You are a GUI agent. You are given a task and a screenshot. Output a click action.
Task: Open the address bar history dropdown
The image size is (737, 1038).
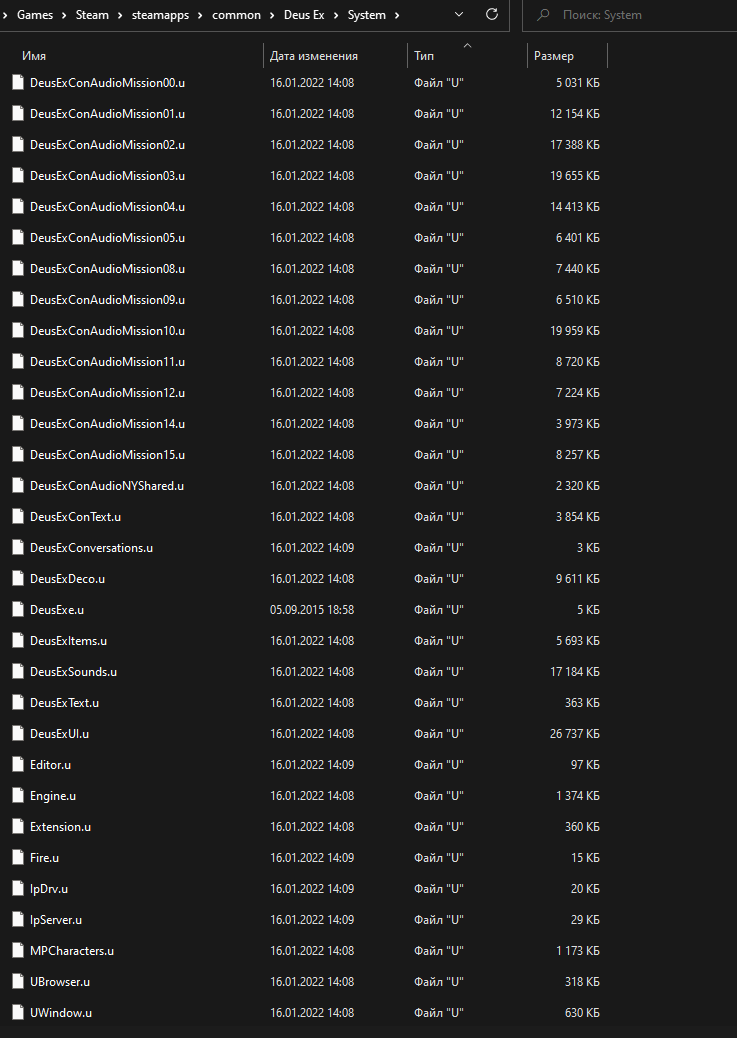pos(459,15)
